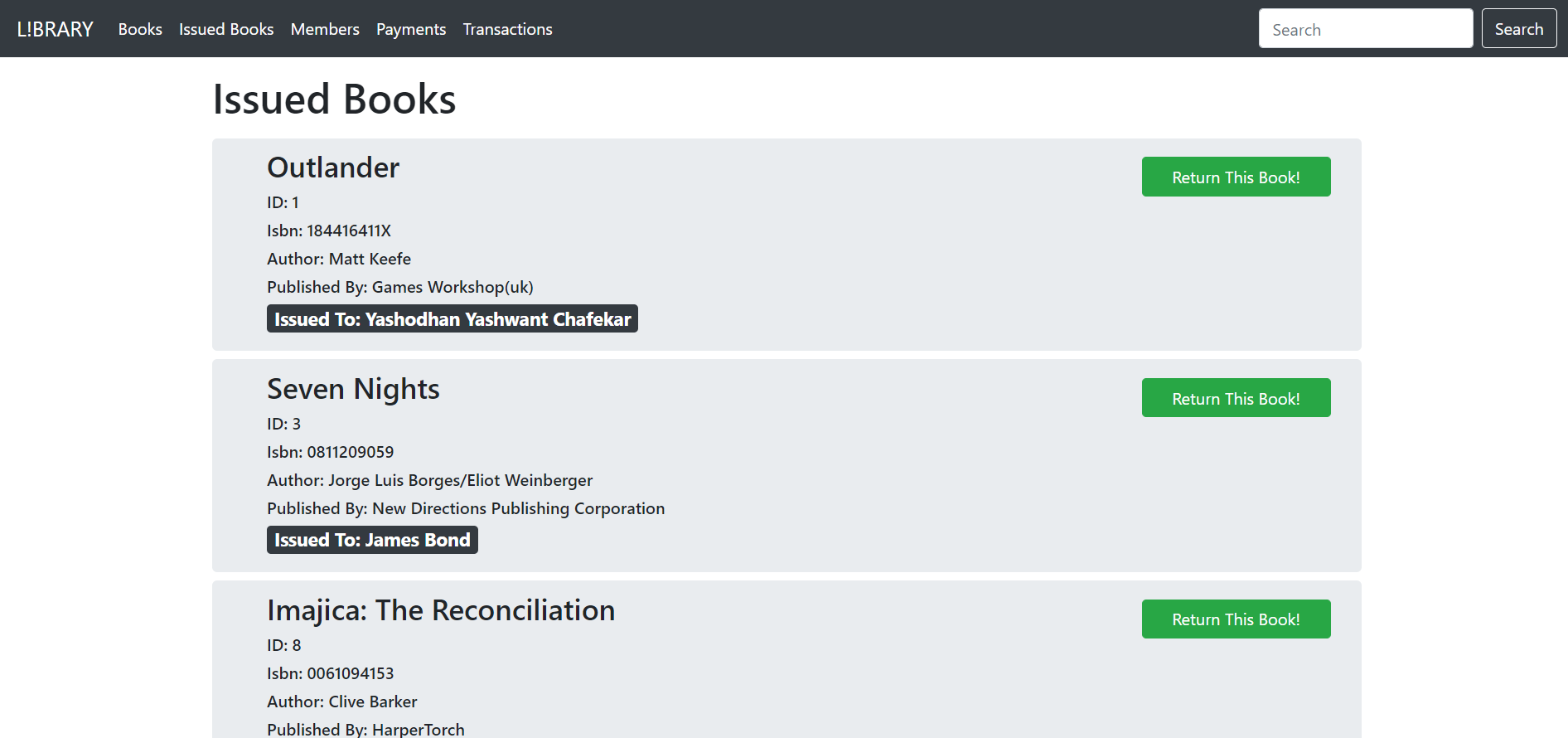
Task: Click the Isbn 0811209059 text
Action: pyautogui.click(x=331, y=452)
